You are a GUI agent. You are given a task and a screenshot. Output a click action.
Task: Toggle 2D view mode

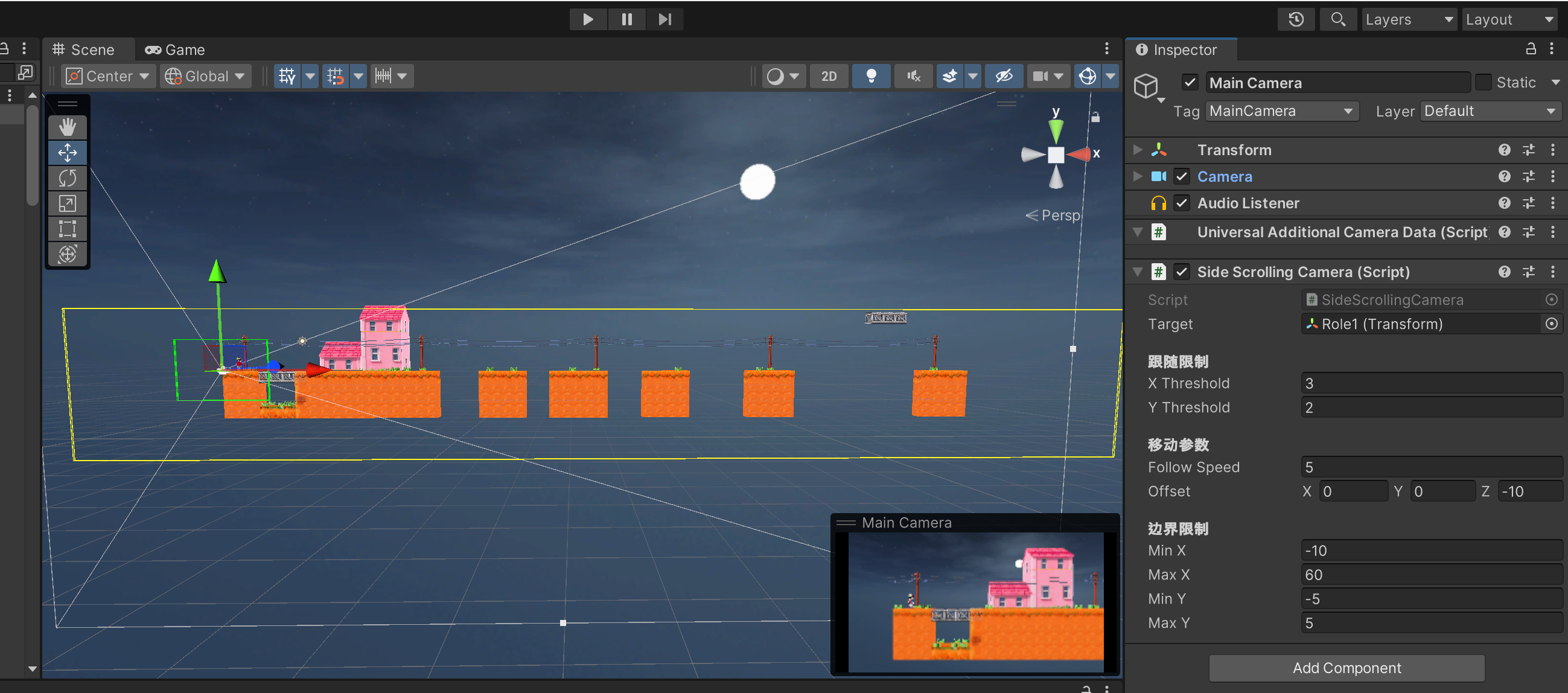pos(829,76)
